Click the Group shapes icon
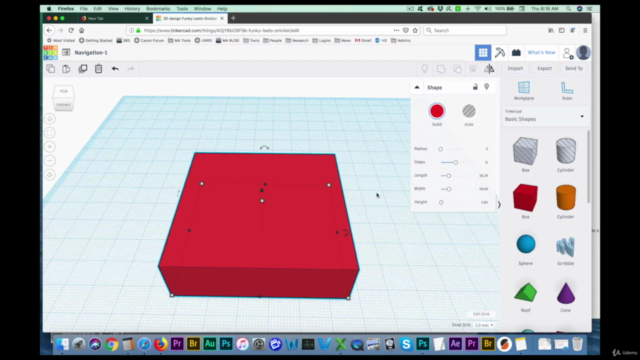The width and height of the screenshot is (640, 360). point(441,69)
